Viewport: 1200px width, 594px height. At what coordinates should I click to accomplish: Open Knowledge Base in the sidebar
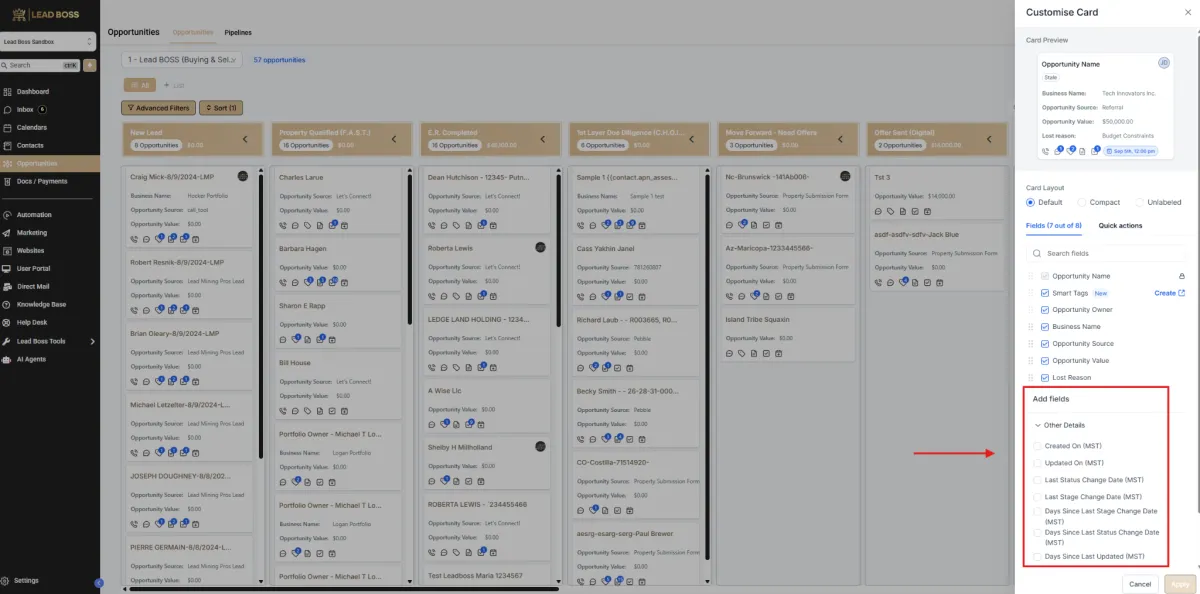pyautogui.click(x=41, y=304)
